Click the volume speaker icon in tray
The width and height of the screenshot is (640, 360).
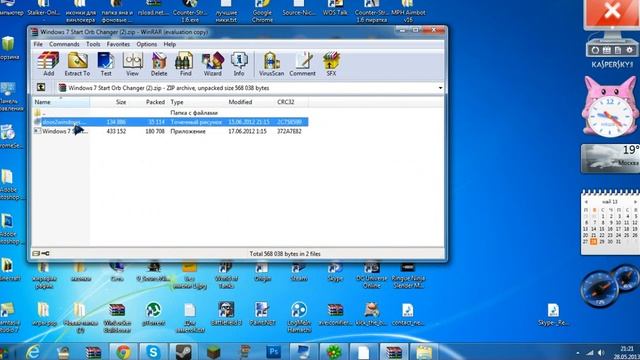(x=601, y=353)
